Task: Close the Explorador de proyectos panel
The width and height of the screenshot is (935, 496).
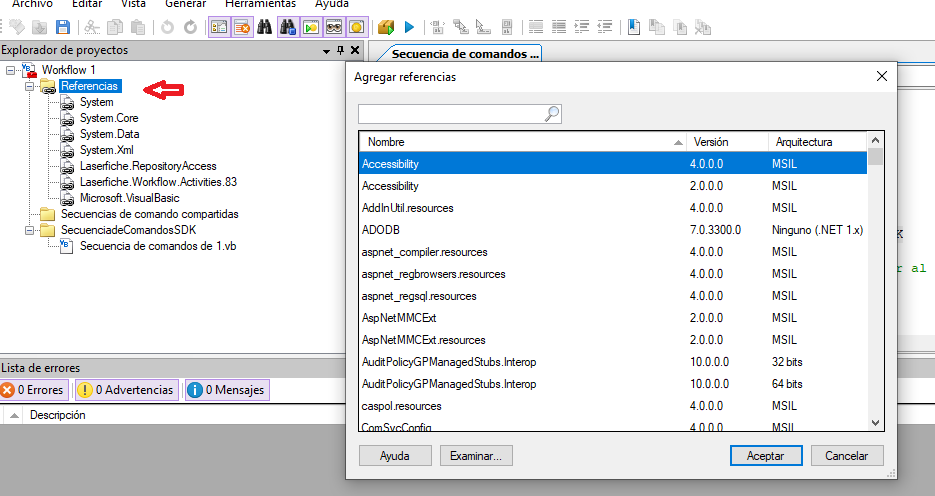Action: tap(354, 51)
